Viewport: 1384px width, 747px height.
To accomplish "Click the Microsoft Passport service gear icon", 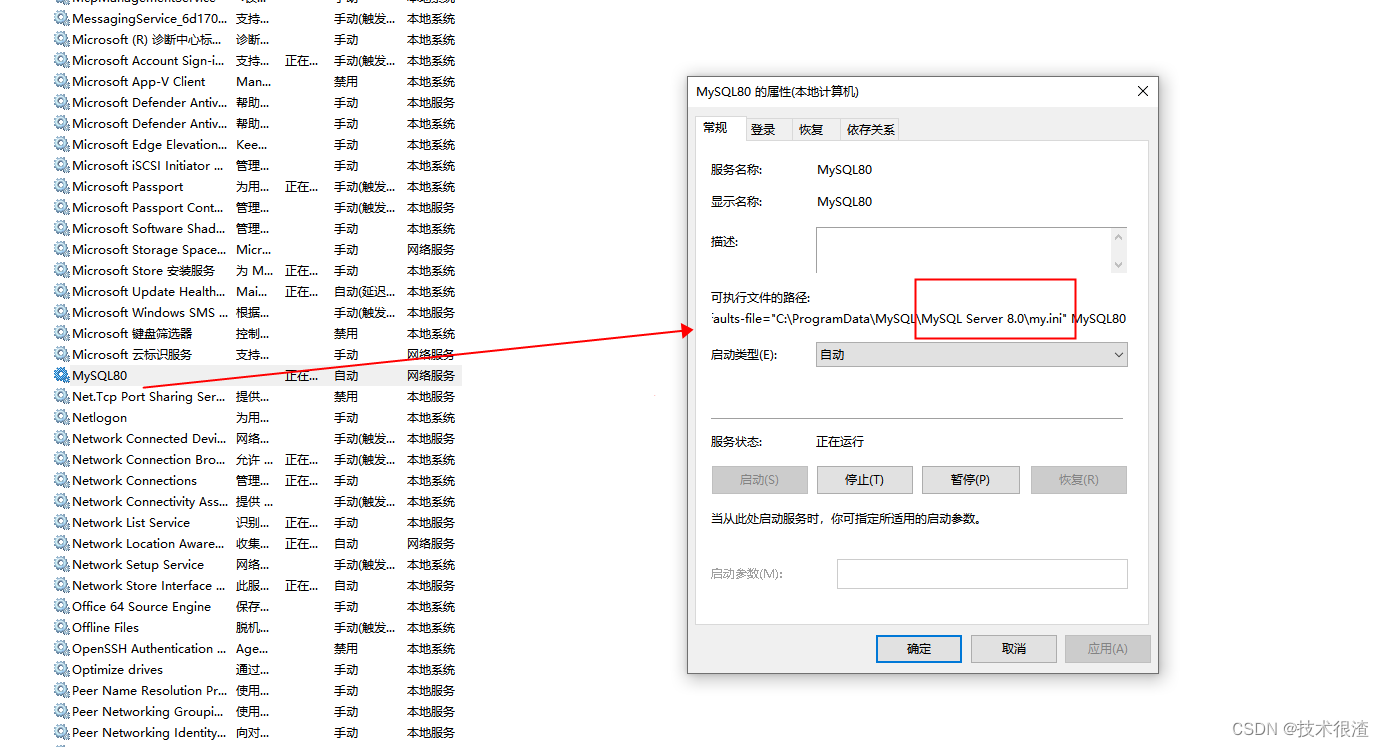I will coord(61,187).
